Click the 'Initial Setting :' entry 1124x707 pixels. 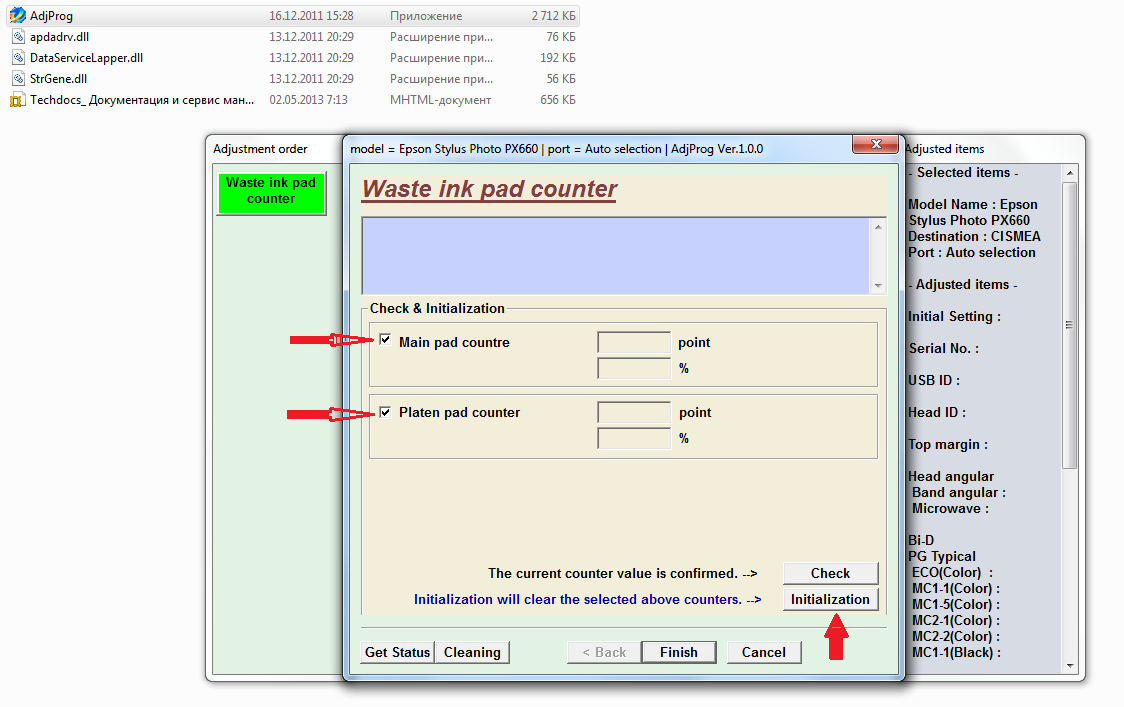pos(954,316)
